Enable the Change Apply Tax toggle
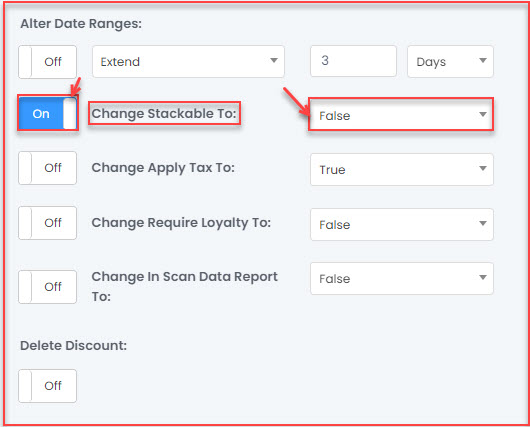The image size is (530, 427). coord(47,168)
